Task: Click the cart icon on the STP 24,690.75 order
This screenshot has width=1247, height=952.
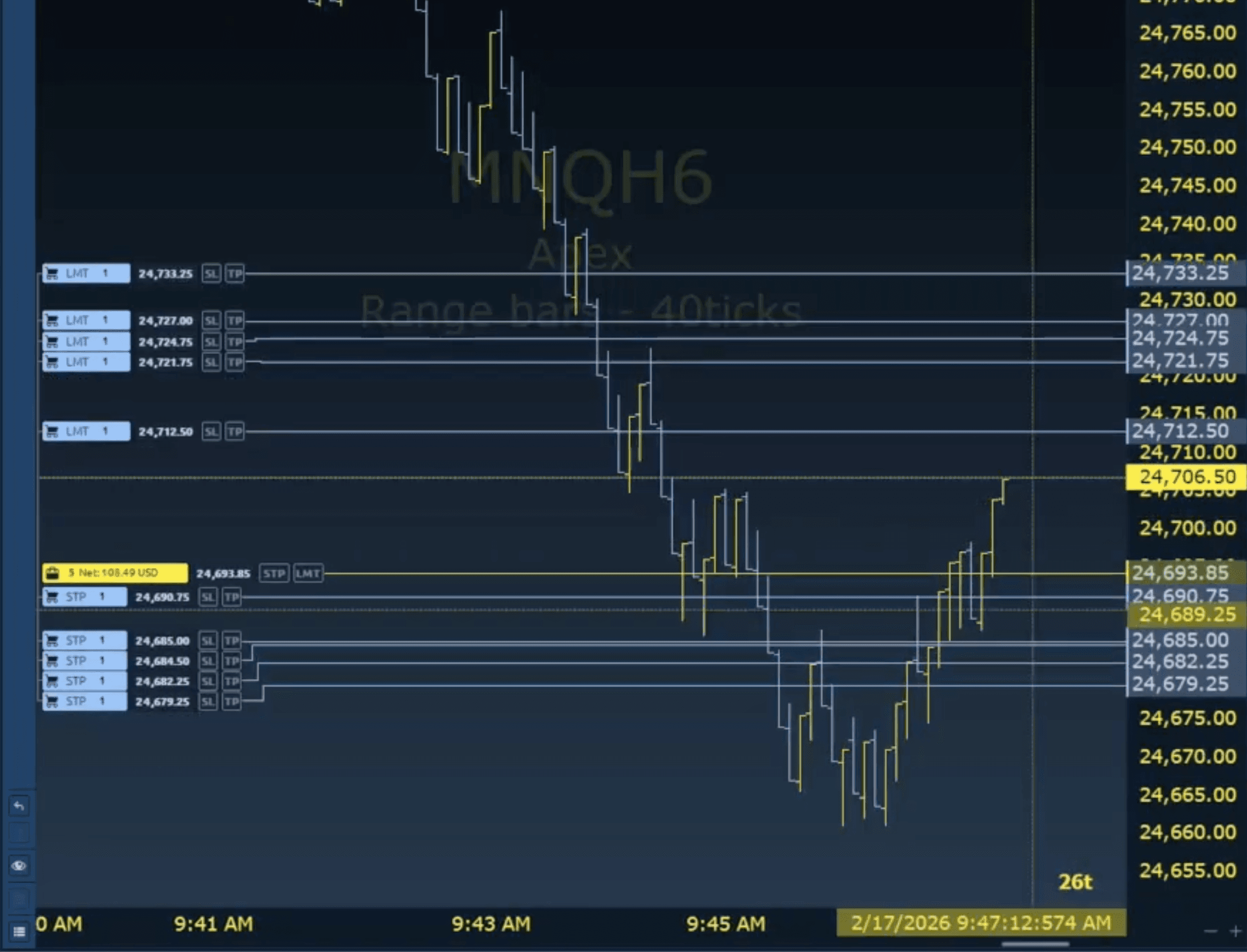Action: point(52,597)
